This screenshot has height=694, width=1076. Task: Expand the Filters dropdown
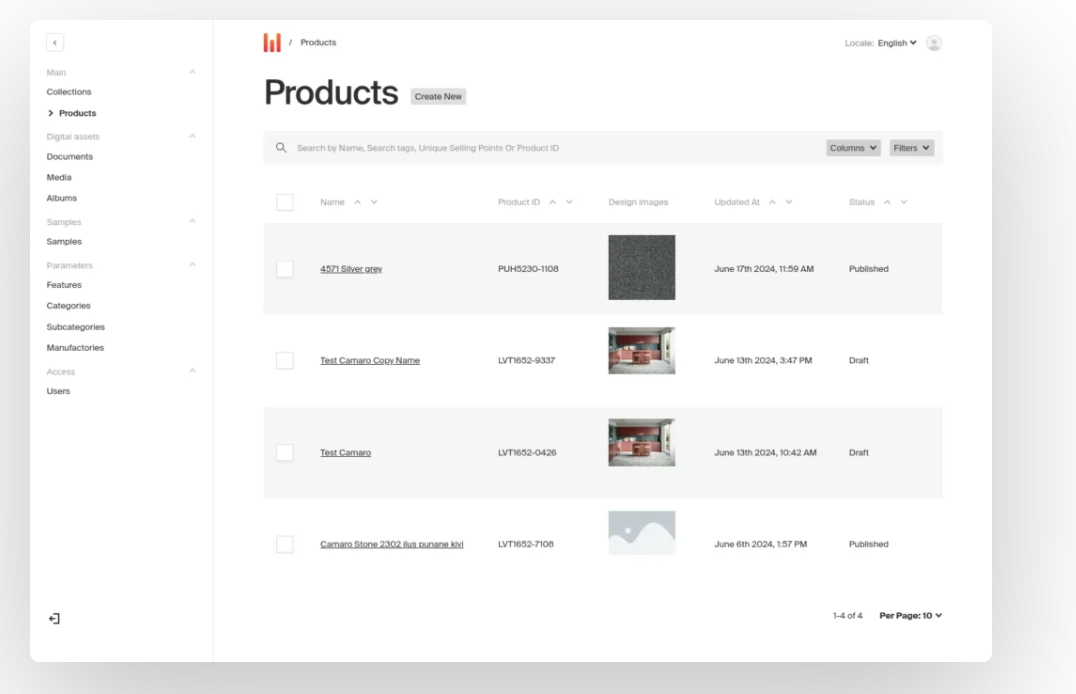[911, 148]
